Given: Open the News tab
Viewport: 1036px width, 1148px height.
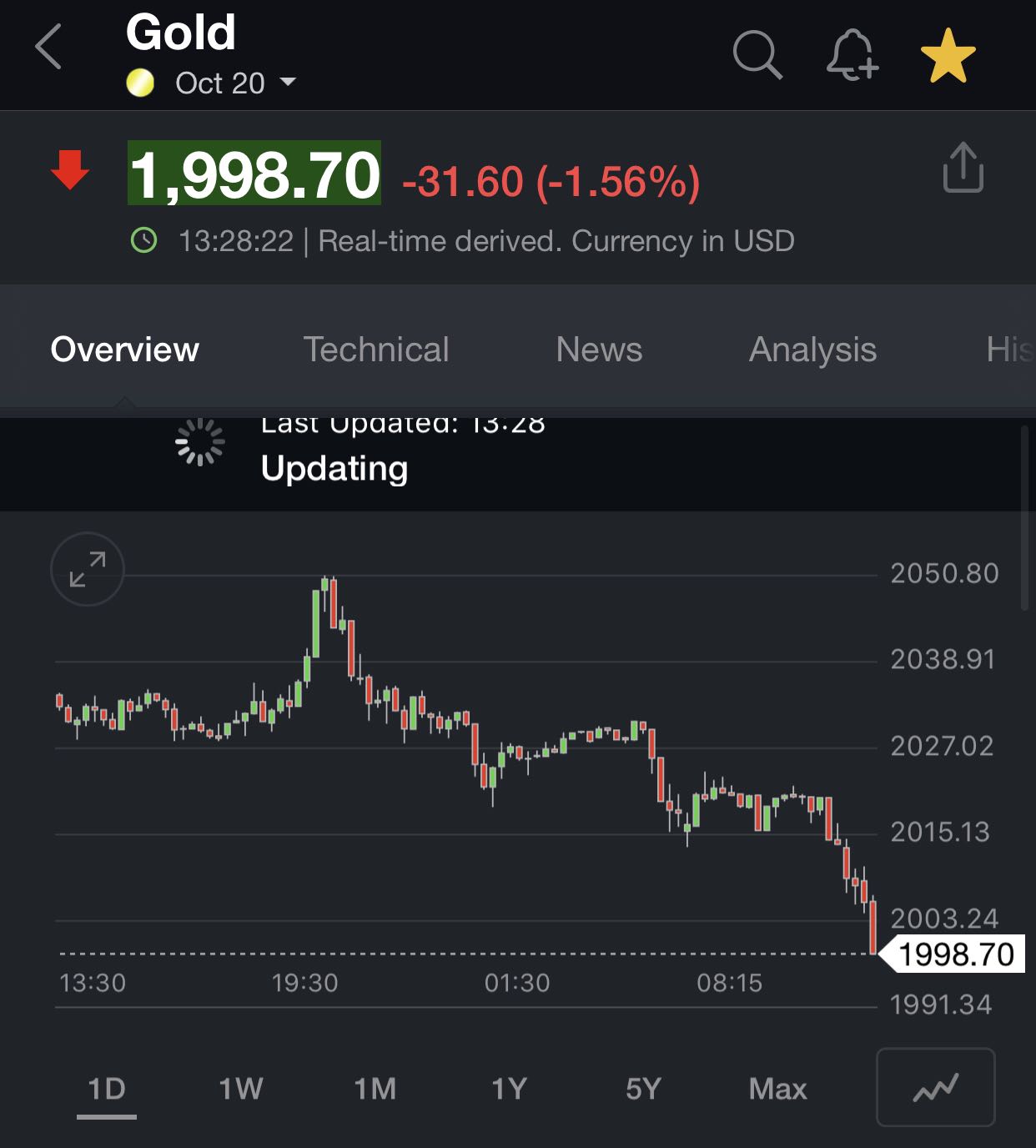Looking at the screenshot, I should (599, 350).
